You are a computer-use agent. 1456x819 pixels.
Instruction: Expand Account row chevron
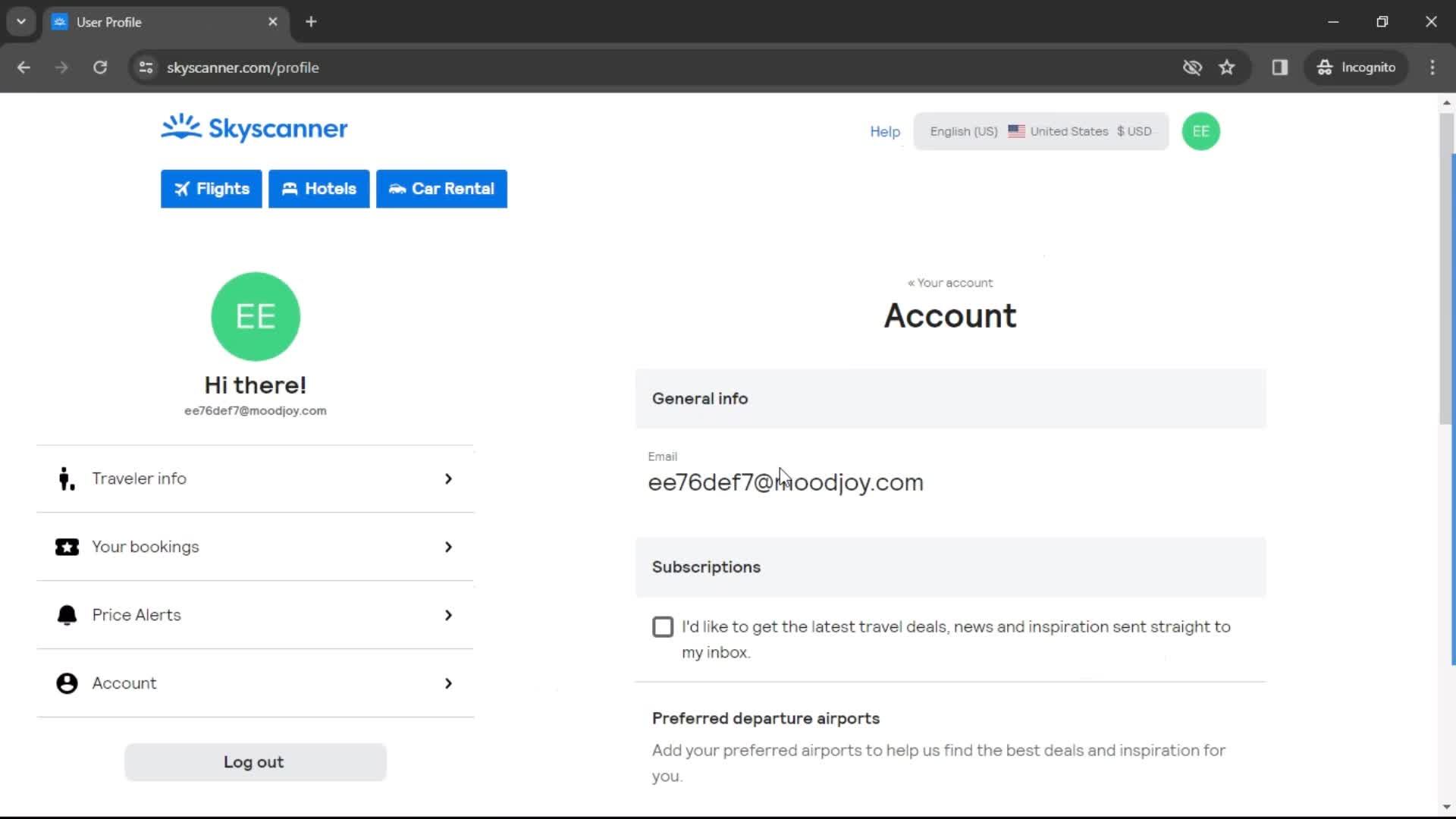448,683
